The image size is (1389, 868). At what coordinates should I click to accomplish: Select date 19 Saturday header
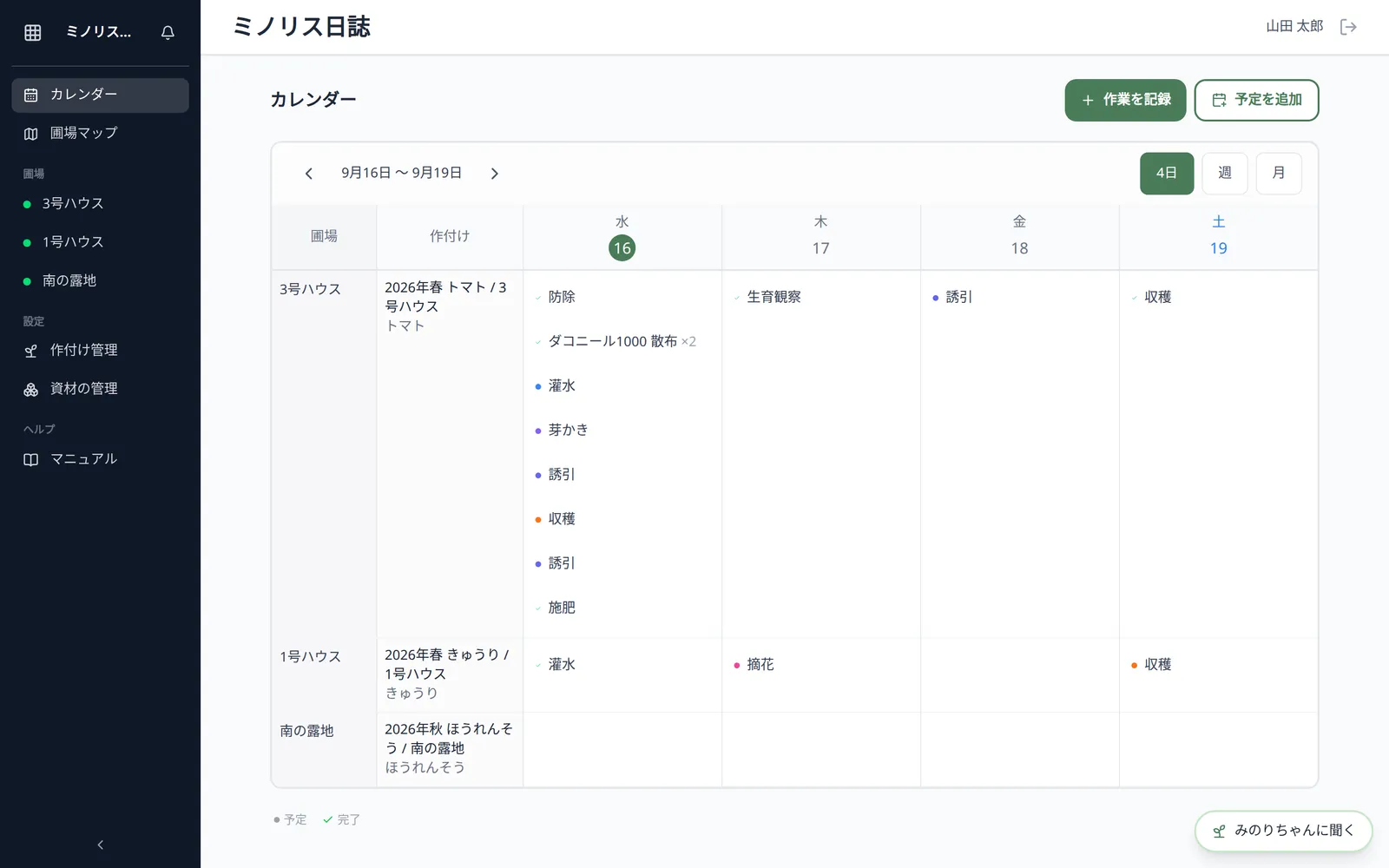click(x=1218, y=237)
